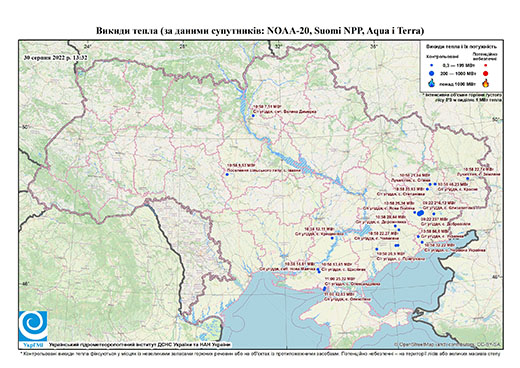
Task: Click the large blue circle in legend
Action: (x=432, y=73)
